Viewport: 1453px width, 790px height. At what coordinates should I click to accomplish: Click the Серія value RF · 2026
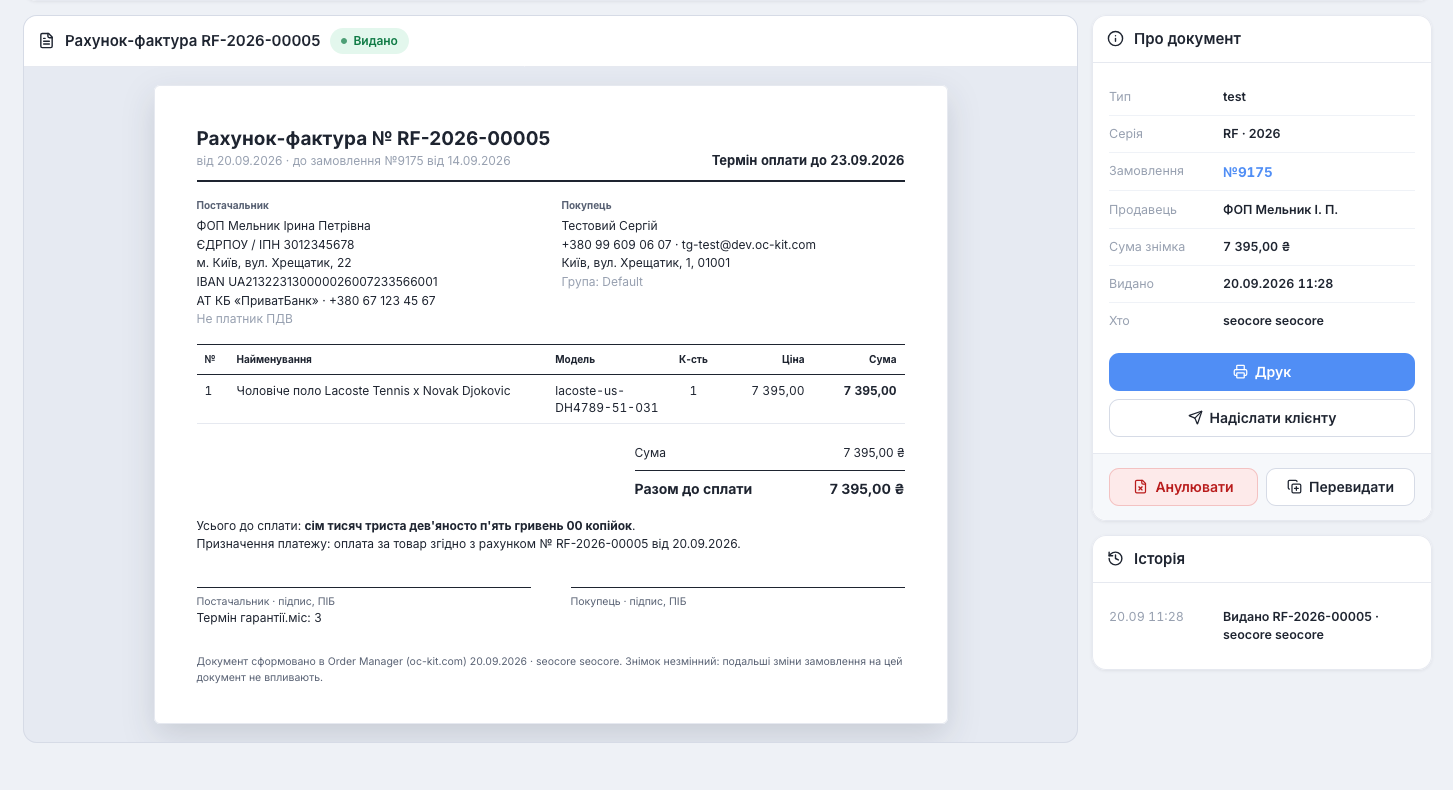click(x=1252, y=134)
